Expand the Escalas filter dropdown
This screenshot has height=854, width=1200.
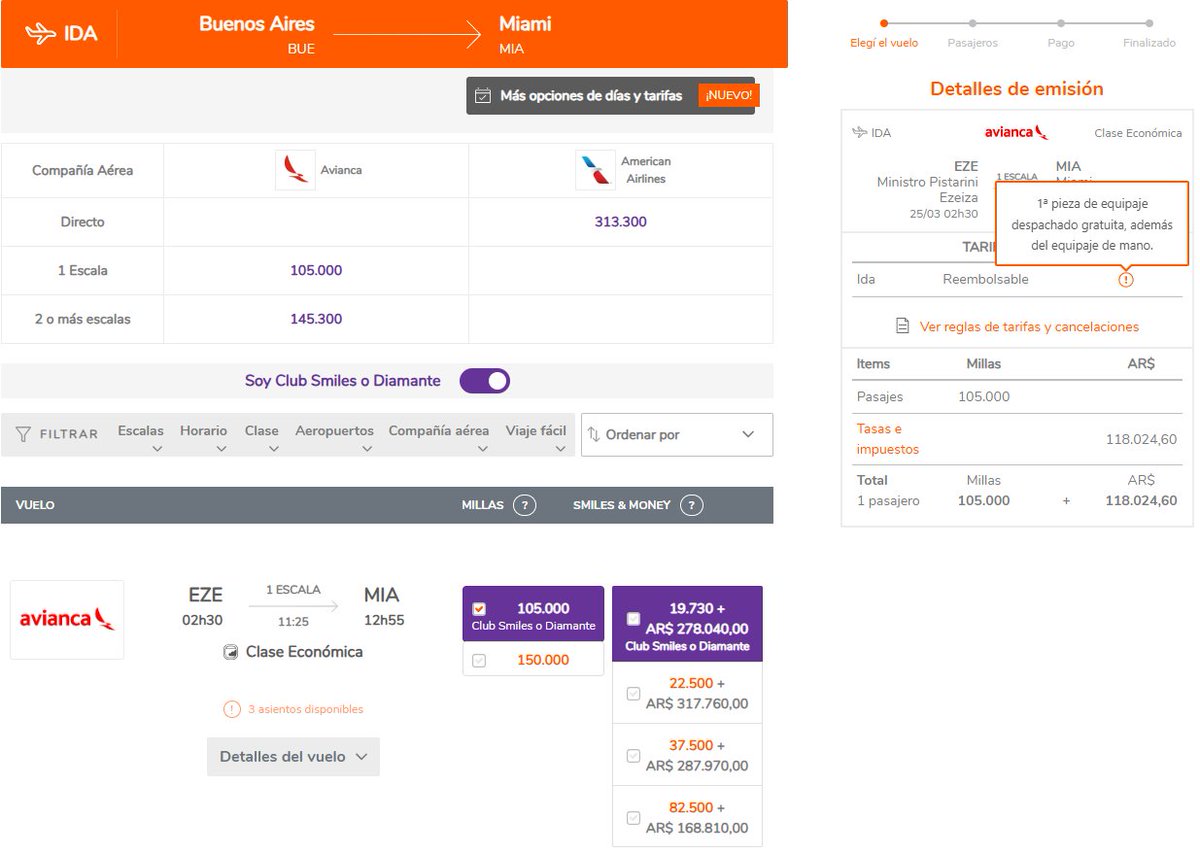click(141, 437)
